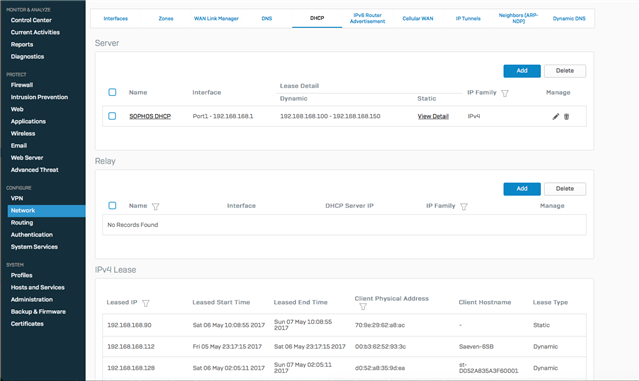
Task: Open Intrusion Prevention section
Action: point(39,97)
